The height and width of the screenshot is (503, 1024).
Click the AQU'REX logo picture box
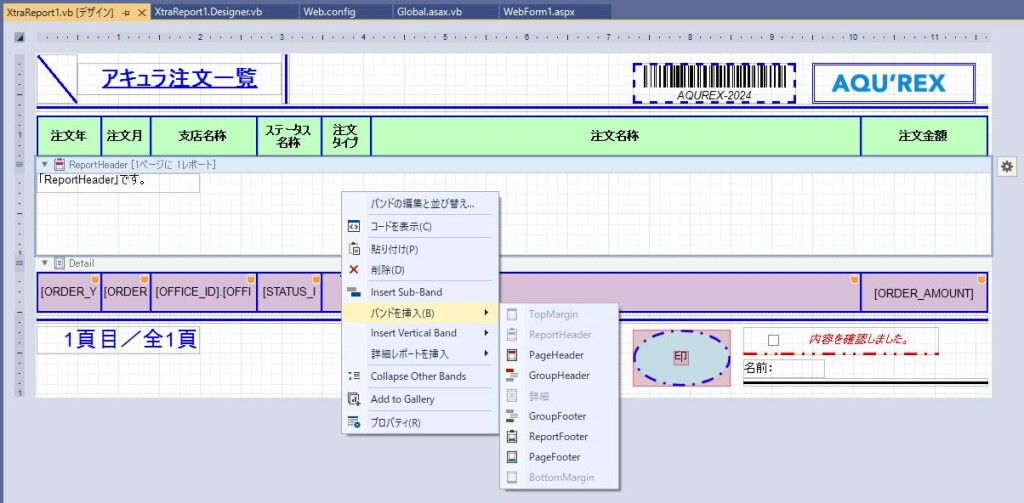(893, 83)
